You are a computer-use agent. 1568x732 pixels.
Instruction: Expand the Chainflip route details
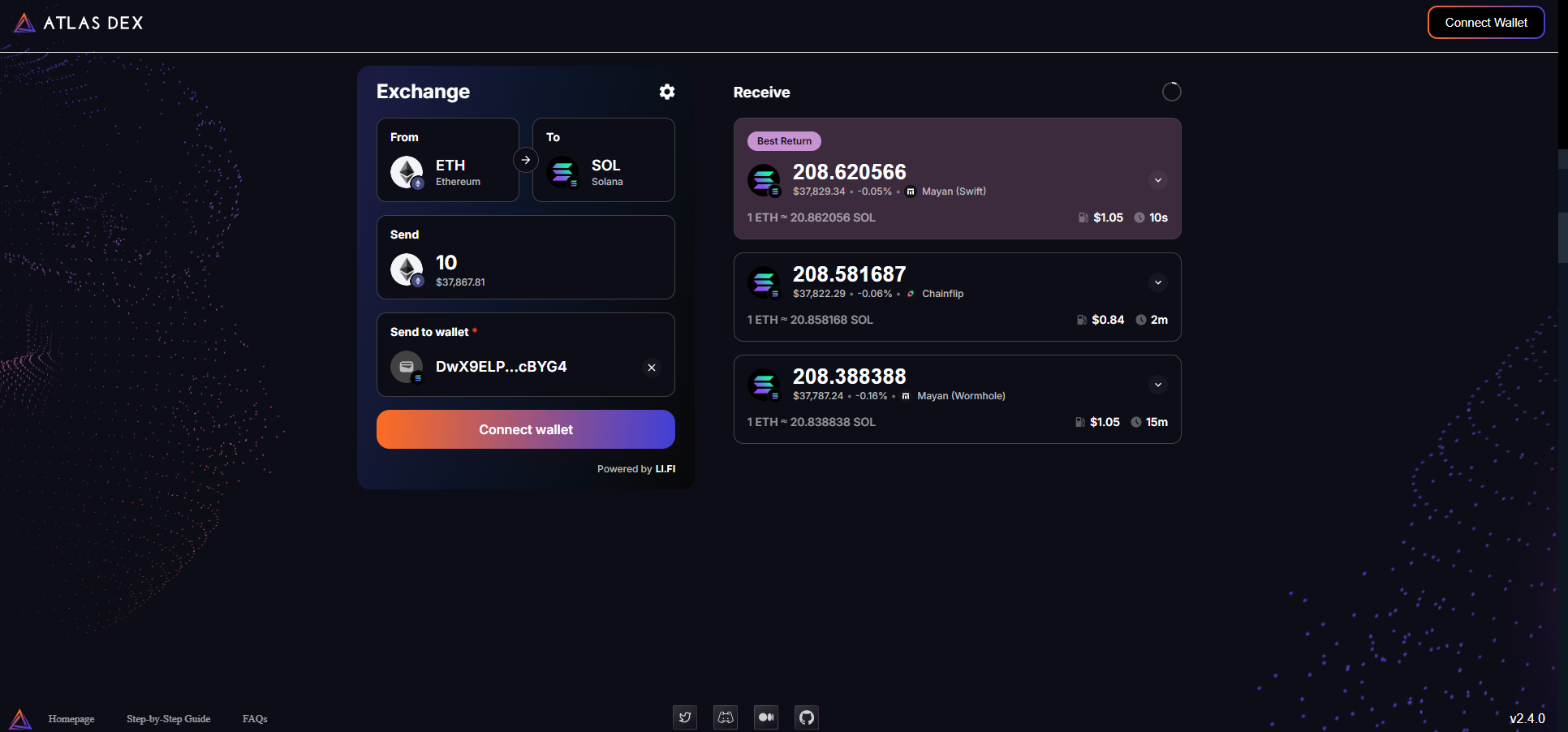1158,282
